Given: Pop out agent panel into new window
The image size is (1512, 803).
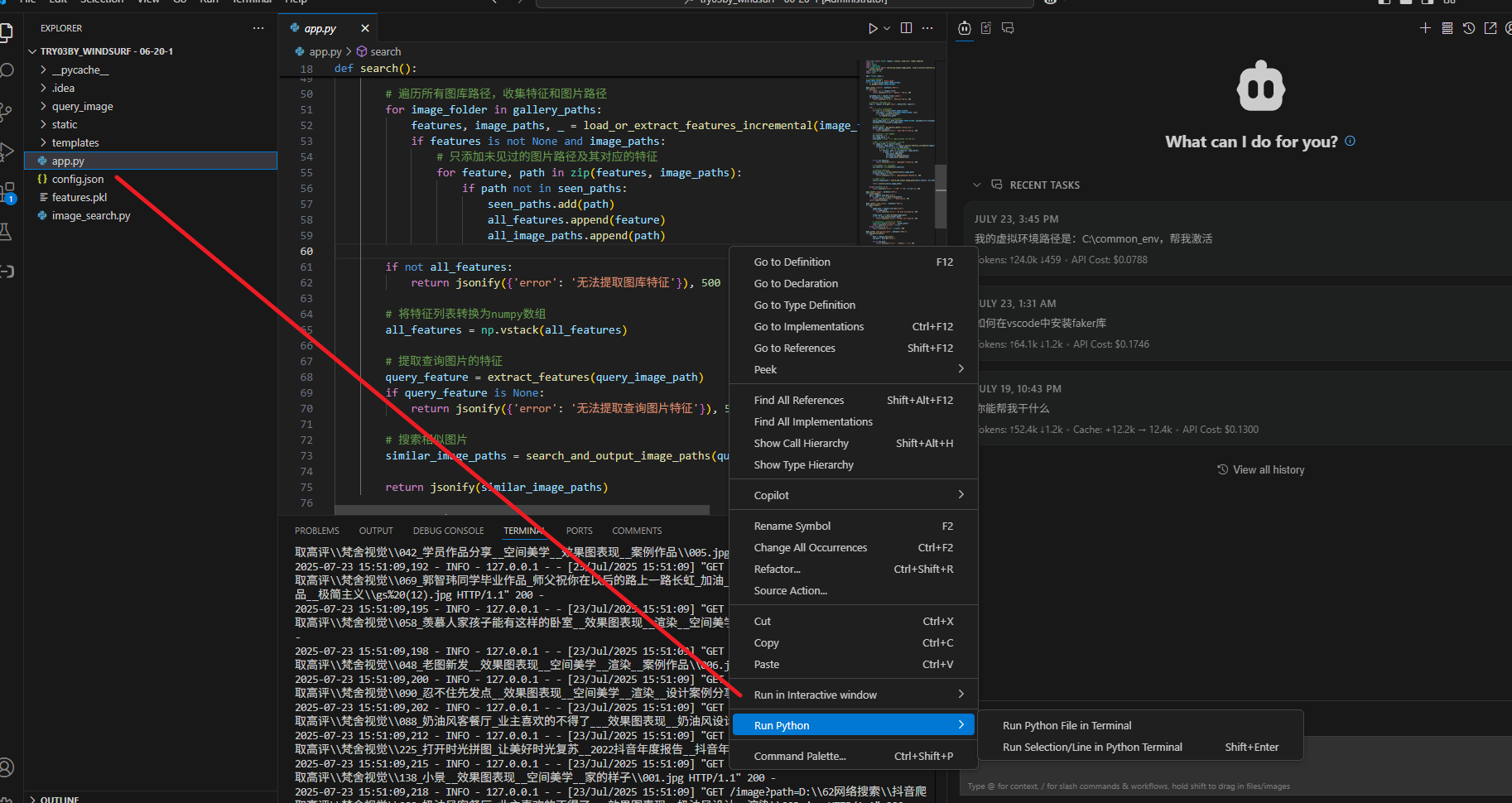Looking at the screenshot, I should 1490,28.
